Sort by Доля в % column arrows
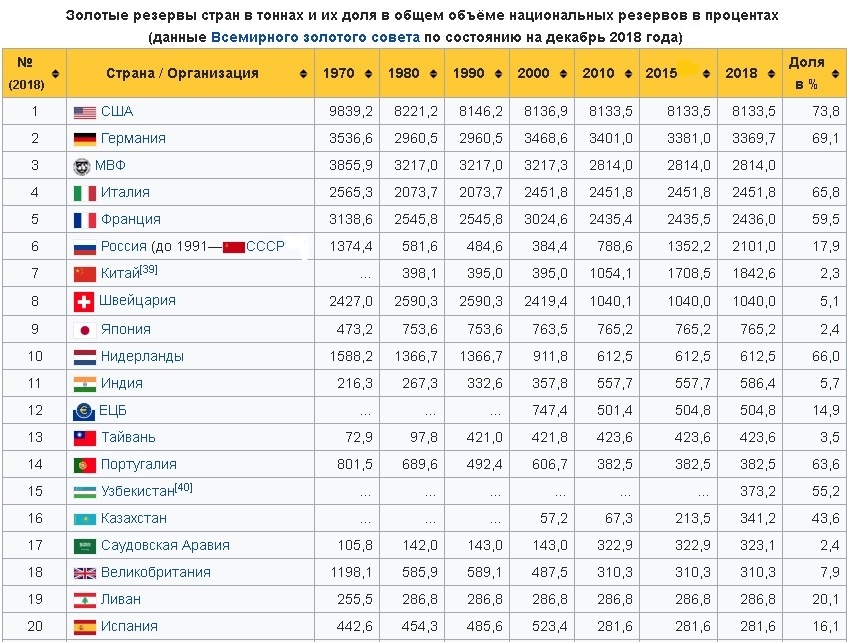847x642 pixels. pyautogui.click(x=833, y=74)
